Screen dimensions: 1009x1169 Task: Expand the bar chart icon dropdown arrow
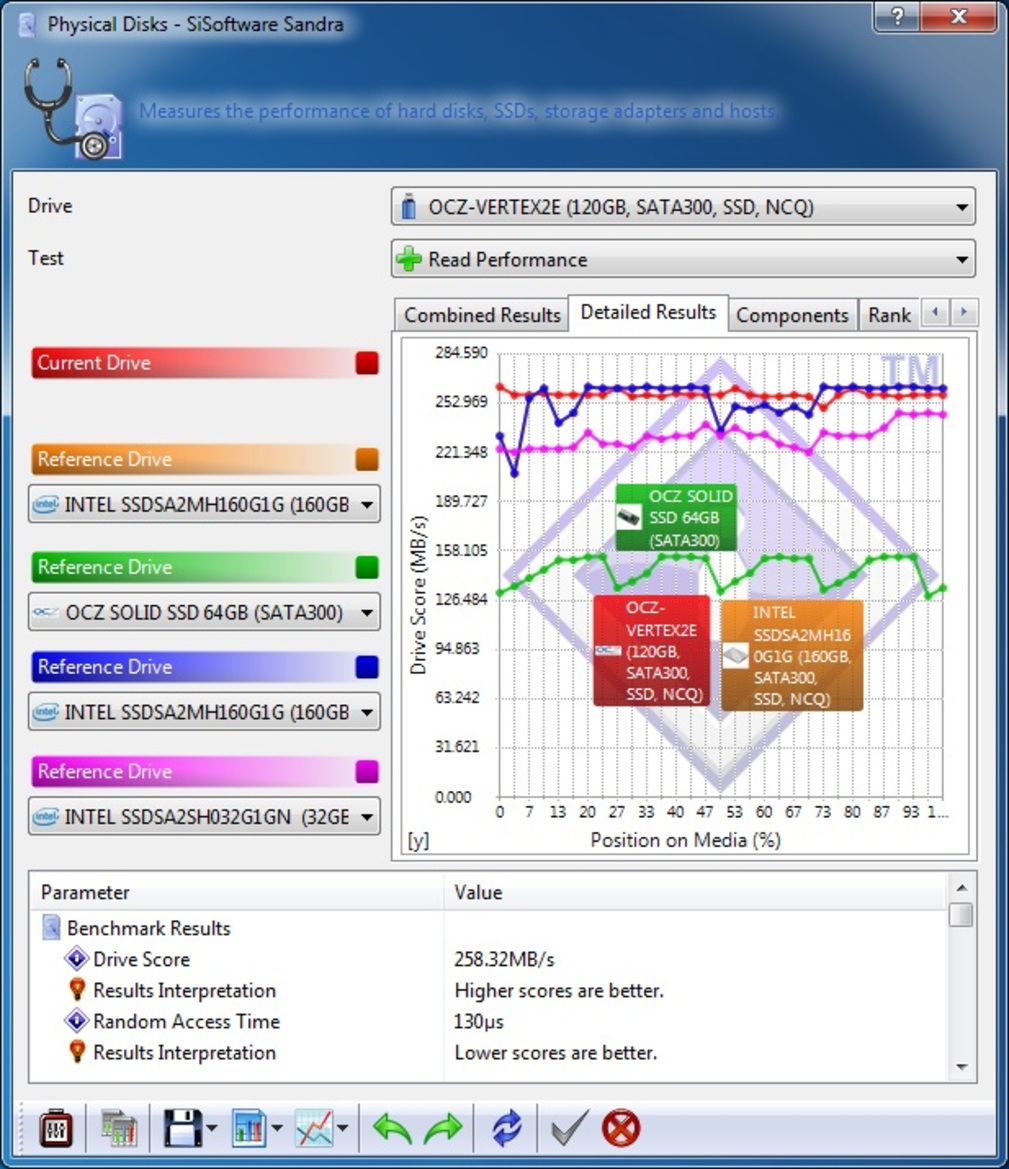coord(277,1128)
